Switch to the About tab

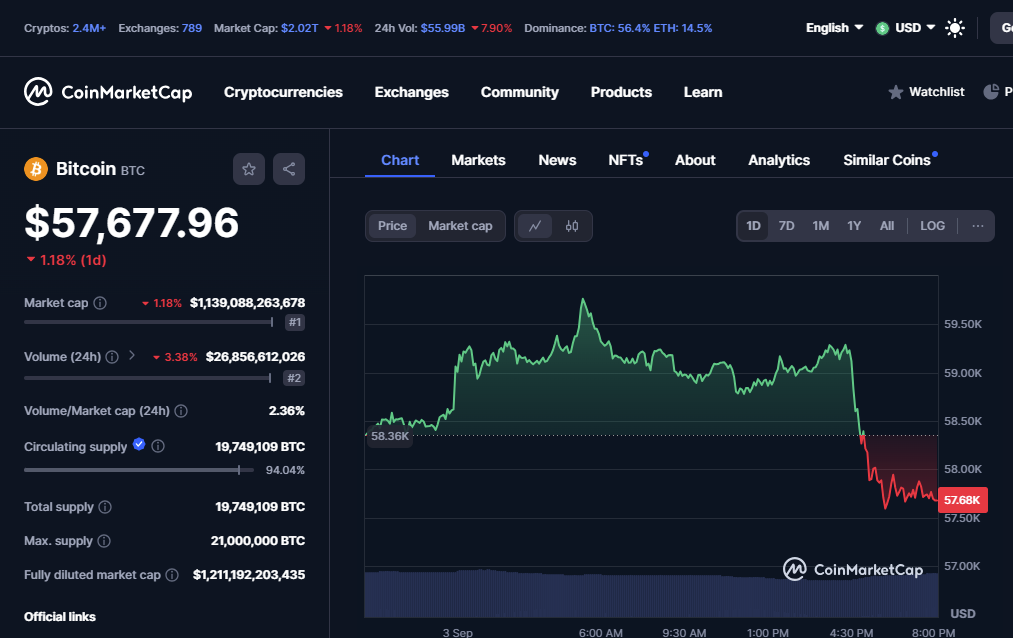pyautogui.click(x=695, y=160)
